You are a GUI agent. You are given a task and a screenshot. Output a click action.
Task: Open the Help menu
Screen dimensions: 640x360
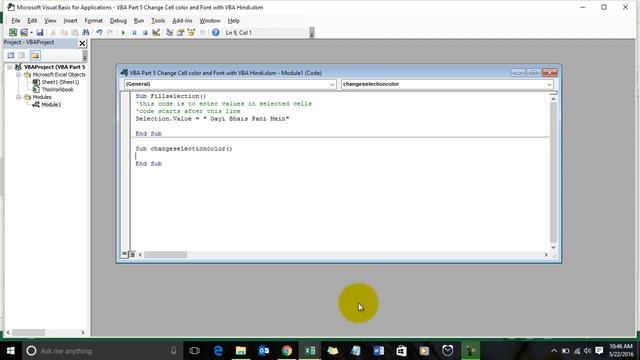click(233, 20)
